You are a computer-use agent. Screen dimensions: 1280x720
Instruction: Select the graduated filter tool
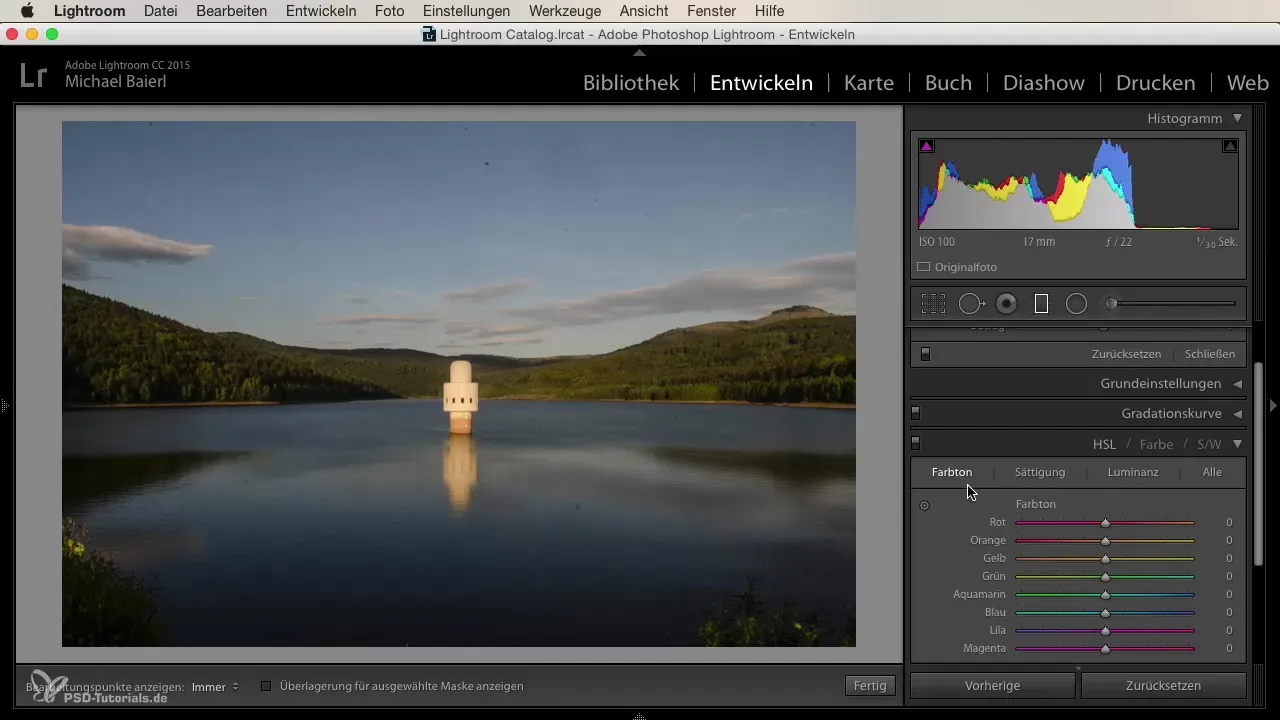(1041, 304)
